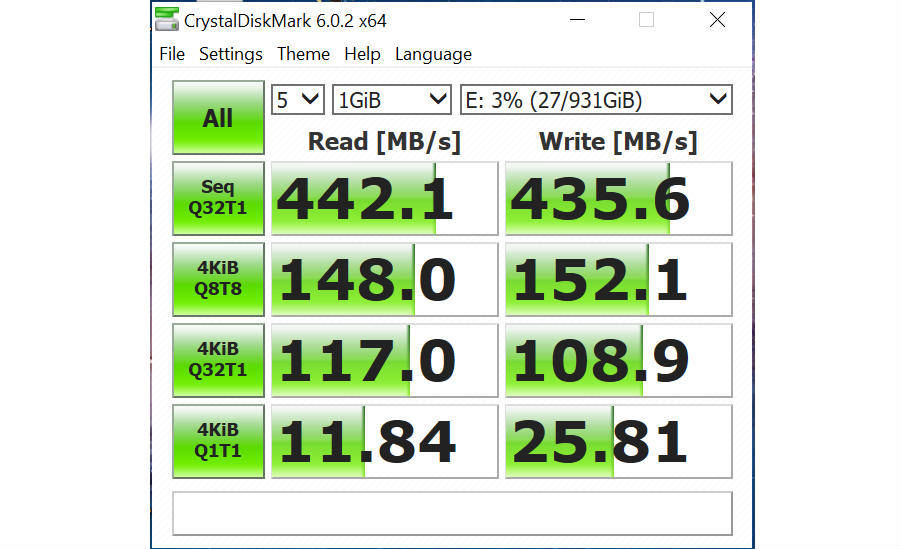
Task: Click the 4KiB Q8T8 write result 152.1
Action: click(619, 280)
